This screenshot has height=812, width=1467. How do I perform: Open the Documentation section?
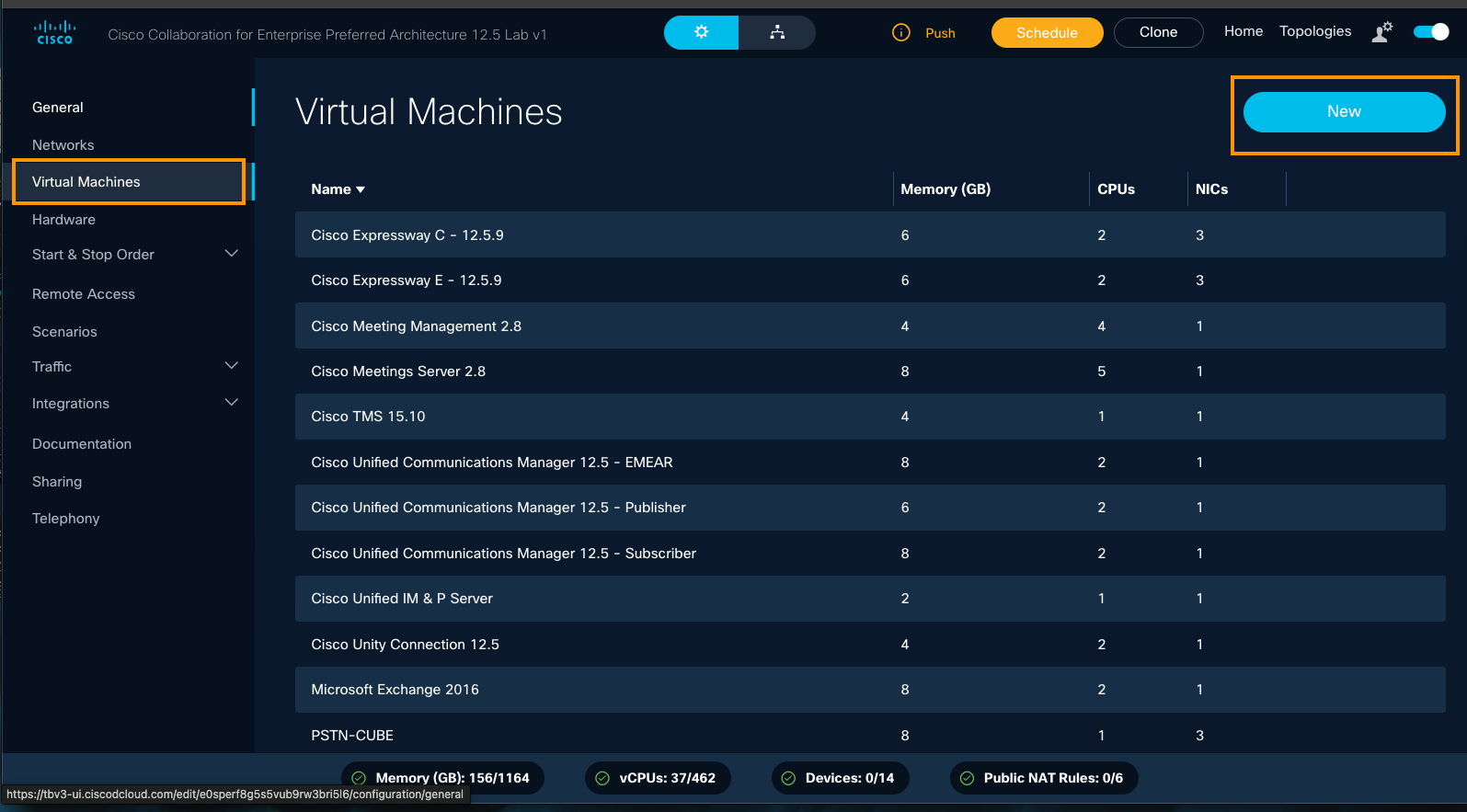82,444
